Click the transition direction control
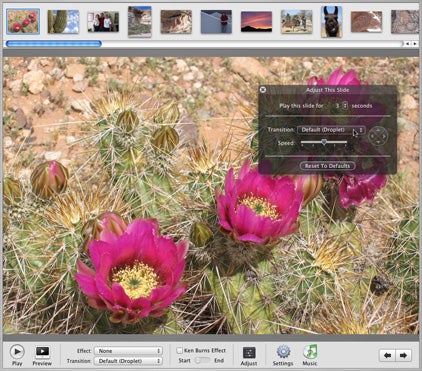 (378, 136)
